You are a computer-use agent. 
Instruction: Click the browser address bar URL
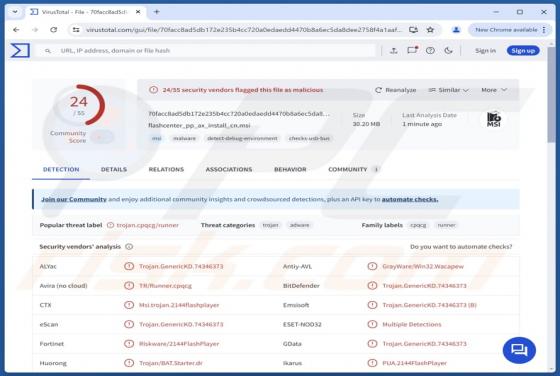coord(244,30)
